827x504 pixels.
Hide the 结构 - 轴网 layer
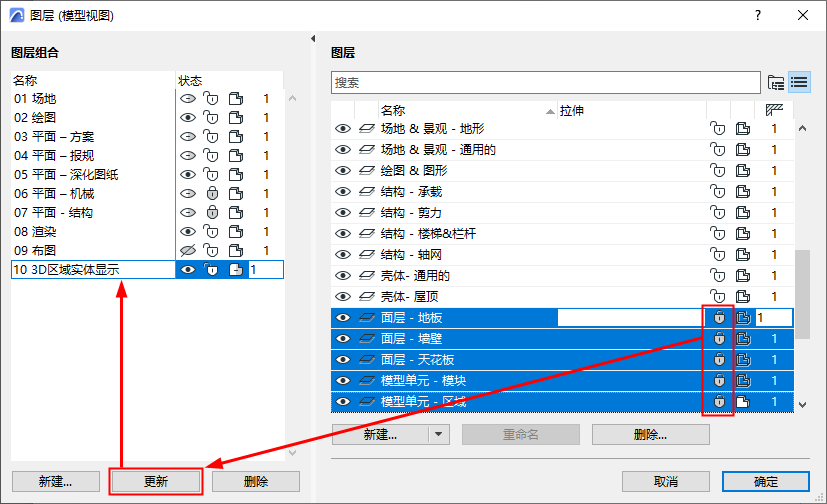[x=343, y=255]
